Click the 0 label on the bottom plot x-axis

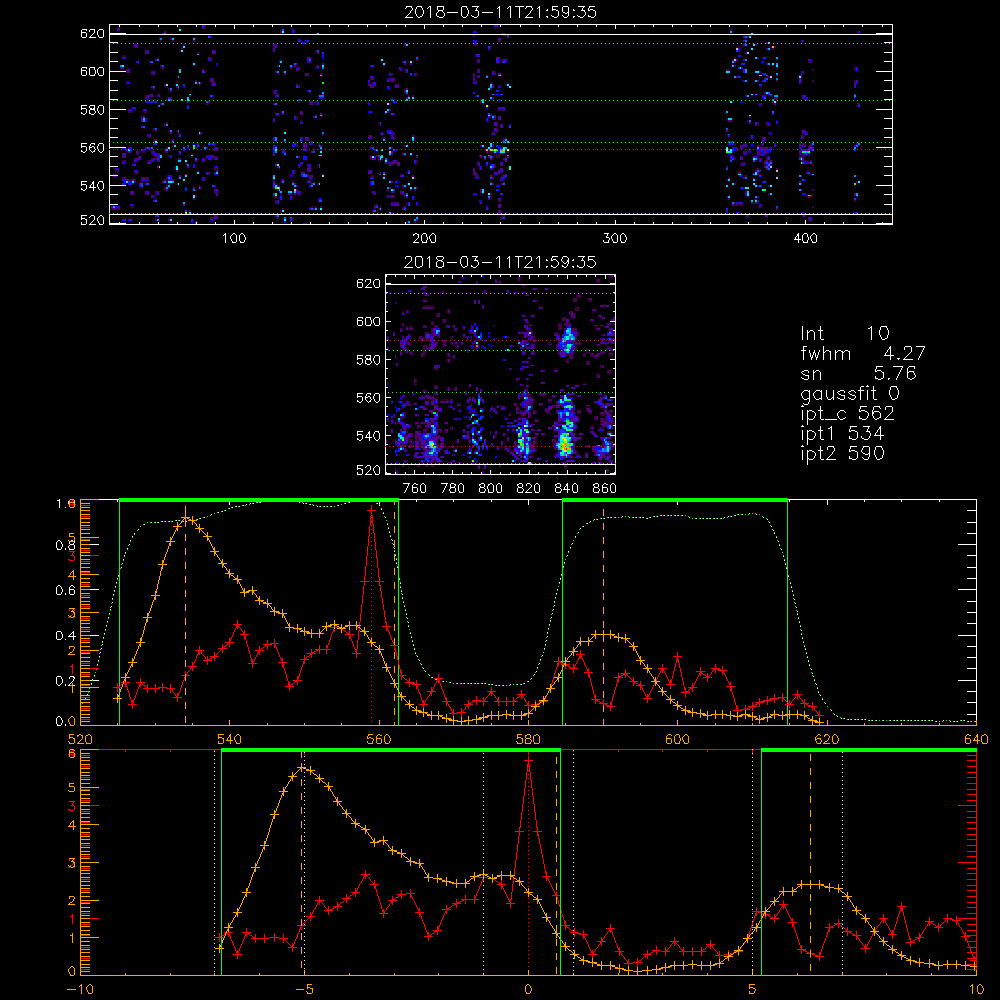[x=528, y=990]
